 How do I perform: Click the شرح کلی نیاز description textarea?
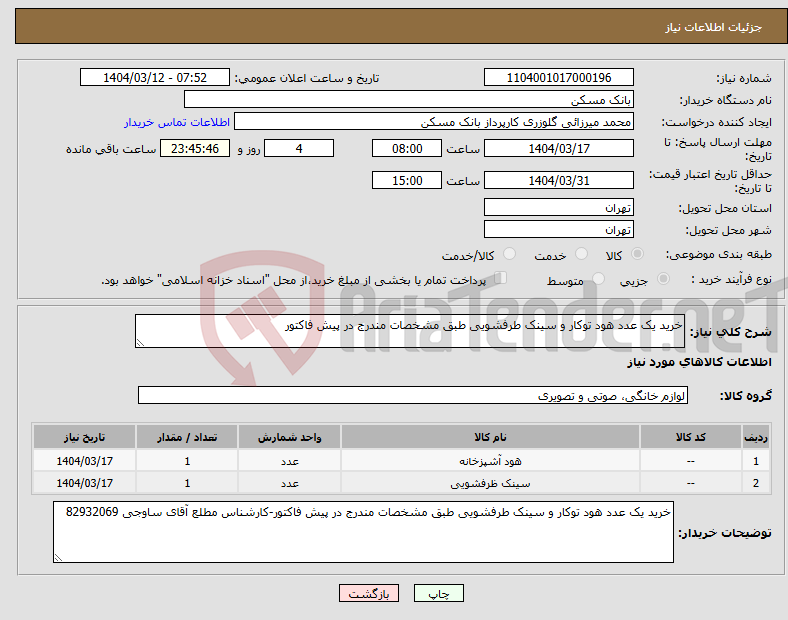click(x=410, y=331)
